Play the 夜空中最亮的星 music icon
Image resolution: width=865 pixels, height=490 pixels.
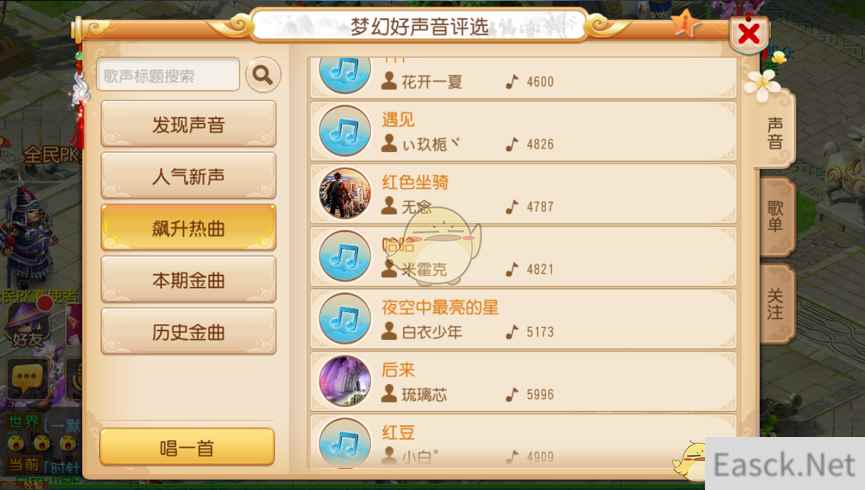tap(345, 318)
